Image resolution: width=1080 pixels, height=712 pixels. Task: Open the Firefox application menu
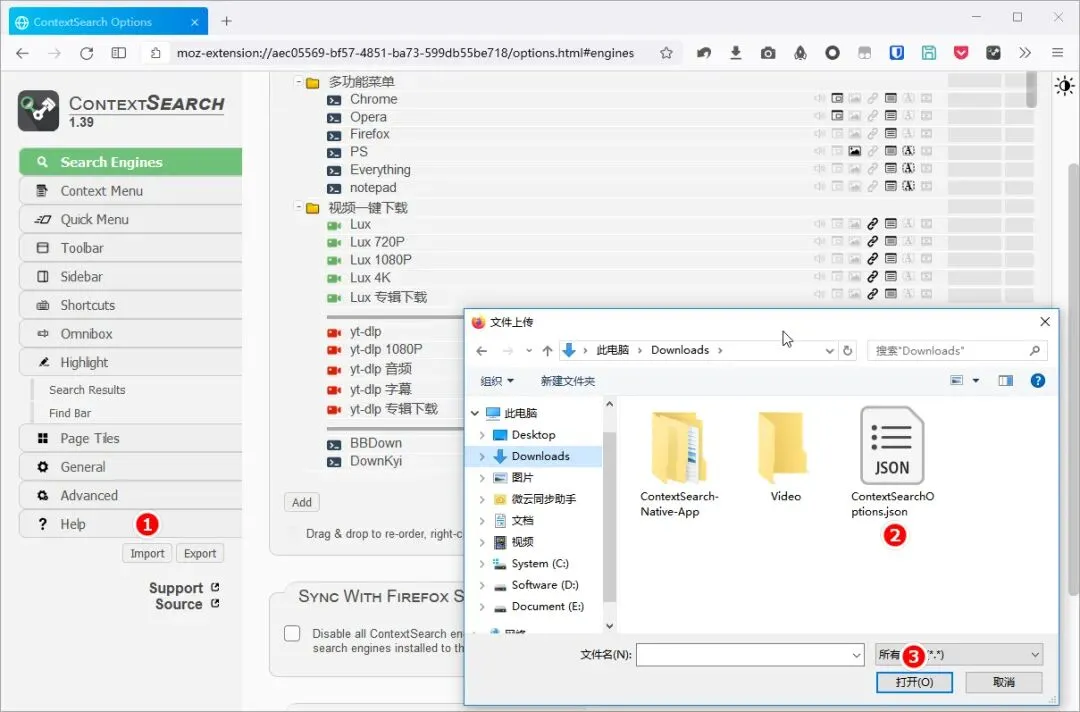point(1057,53)
